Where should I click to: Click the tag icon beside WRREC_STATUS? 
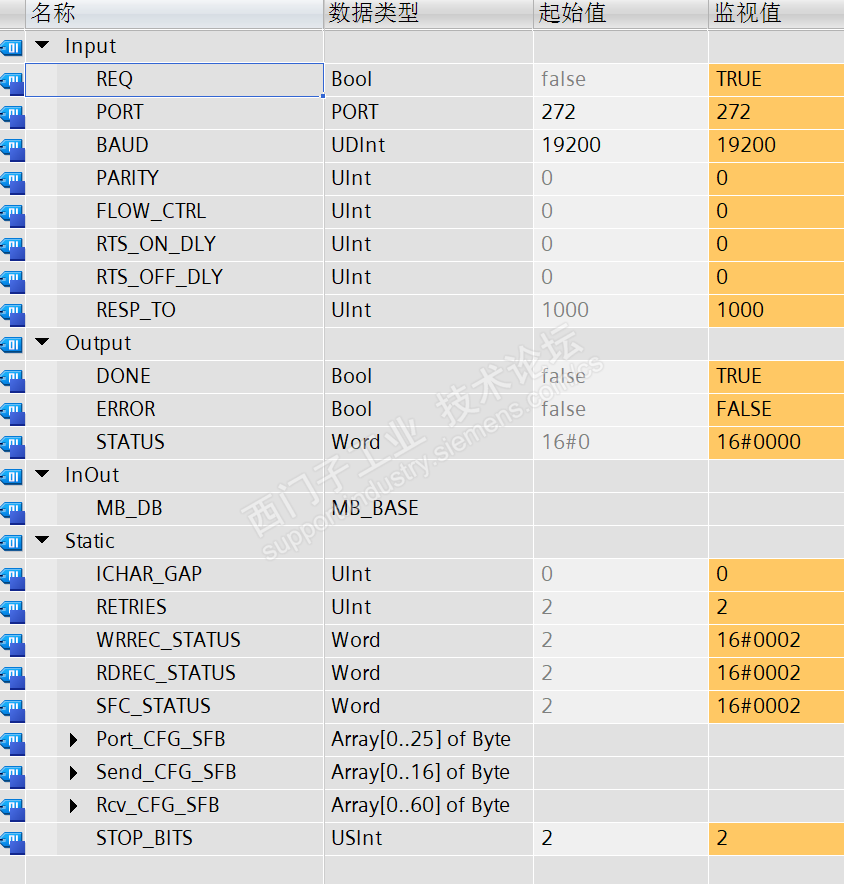click(13, 643)
